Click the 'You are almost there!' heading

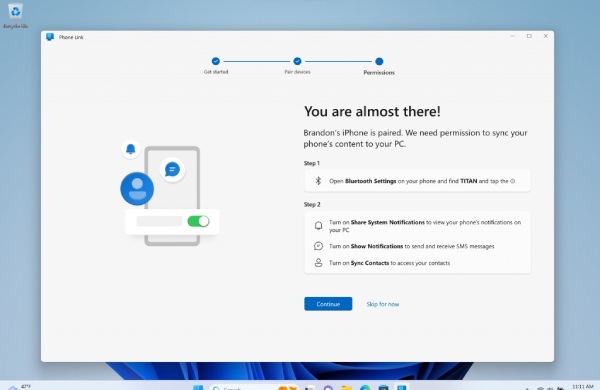(x=372, y=111)
